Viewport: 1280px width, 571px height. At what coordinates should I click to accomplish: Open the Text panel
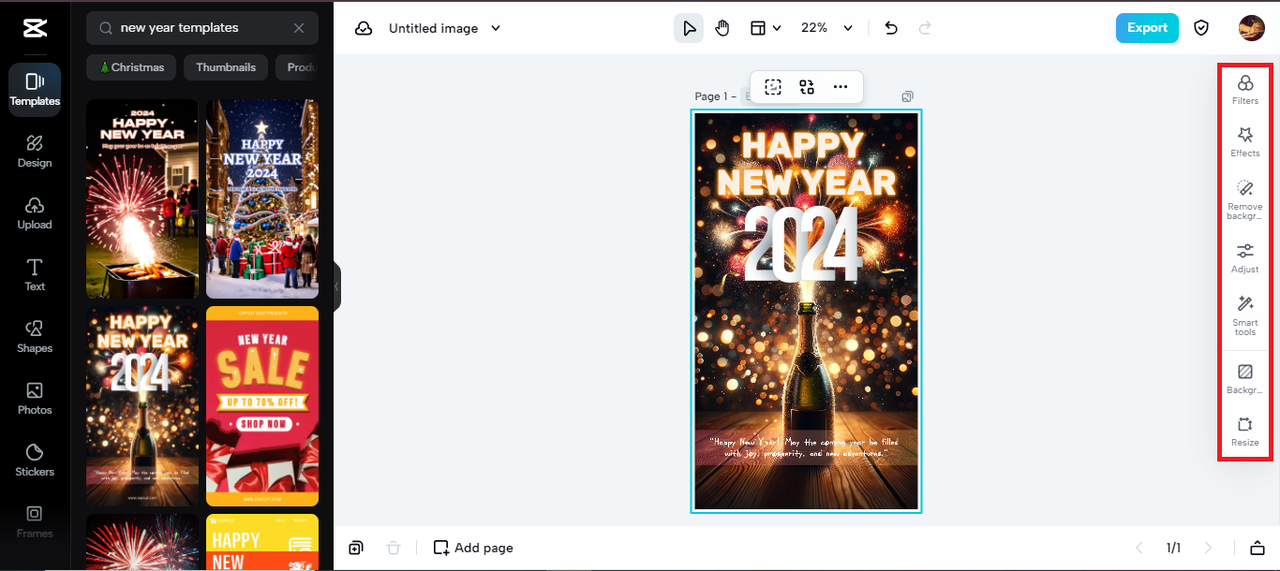point(34,275)
